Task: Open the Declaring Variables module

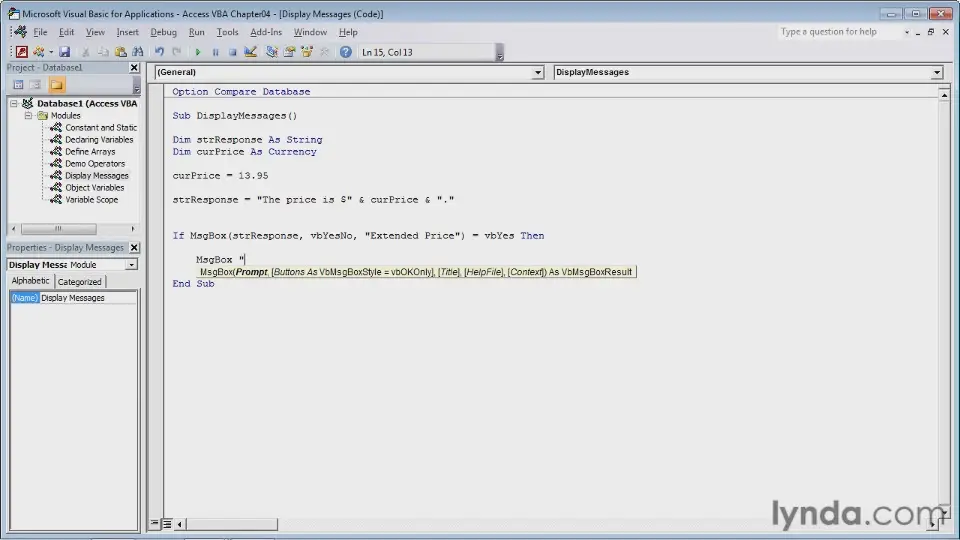Action: 99,140
